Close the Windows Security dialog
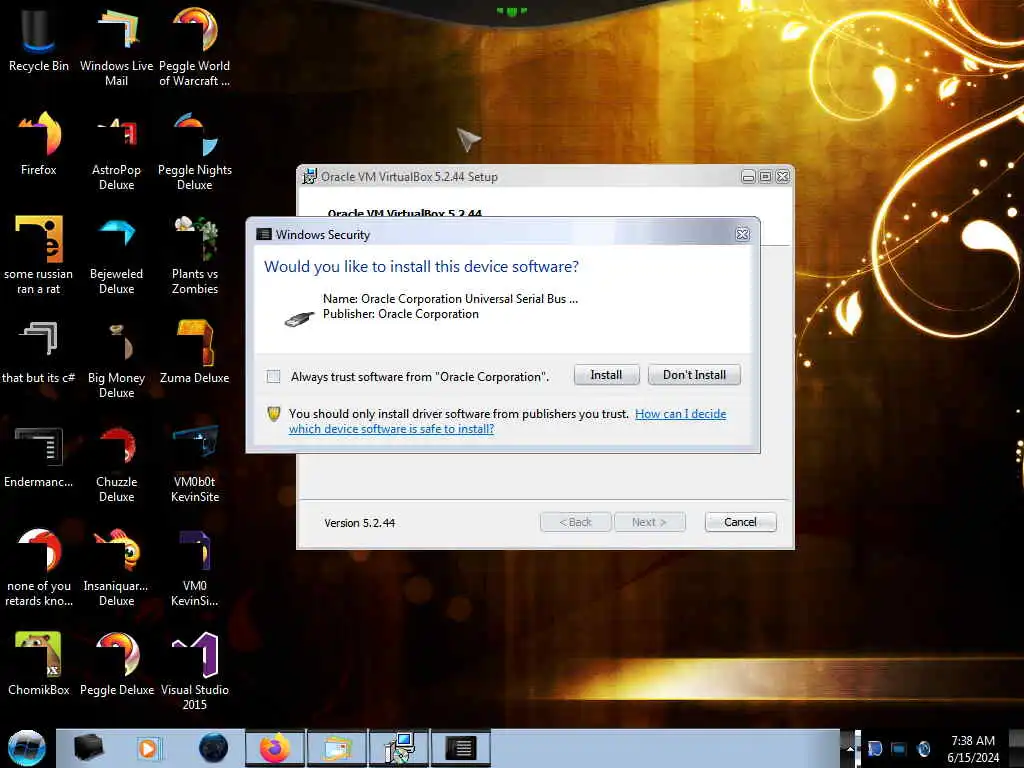The image size is (1024, 768). (x=743, y=234)
